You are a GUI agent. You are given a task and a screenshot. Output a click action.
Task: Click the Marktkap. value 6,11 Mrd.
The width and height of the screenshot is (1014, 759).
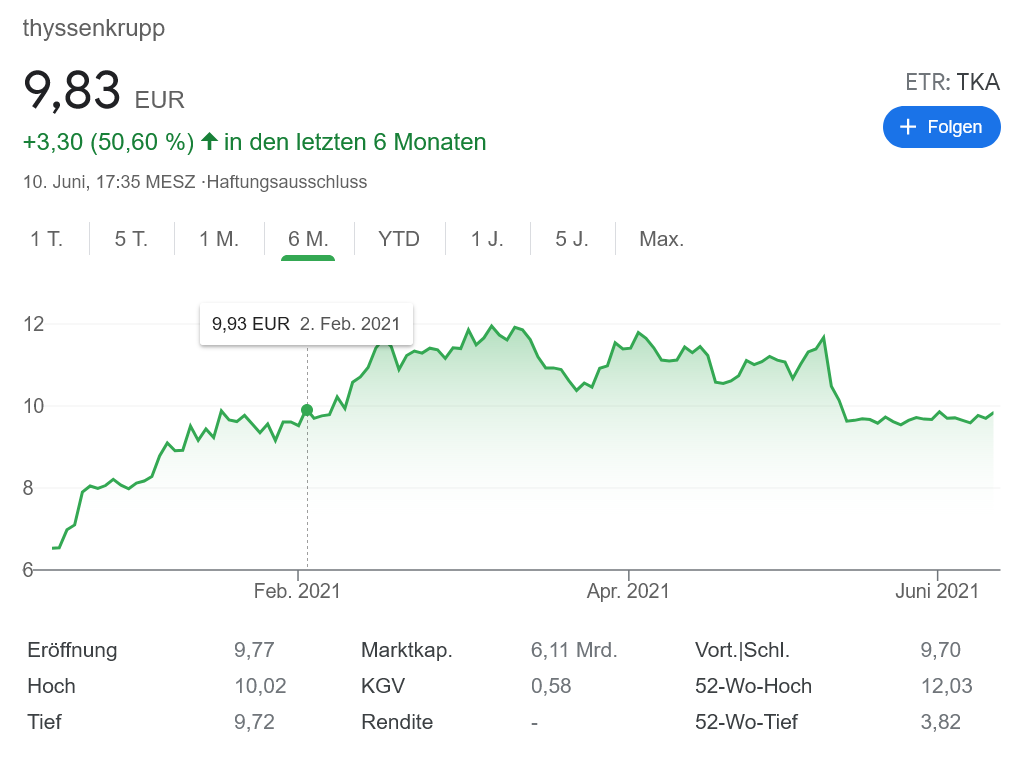point(573,650)
